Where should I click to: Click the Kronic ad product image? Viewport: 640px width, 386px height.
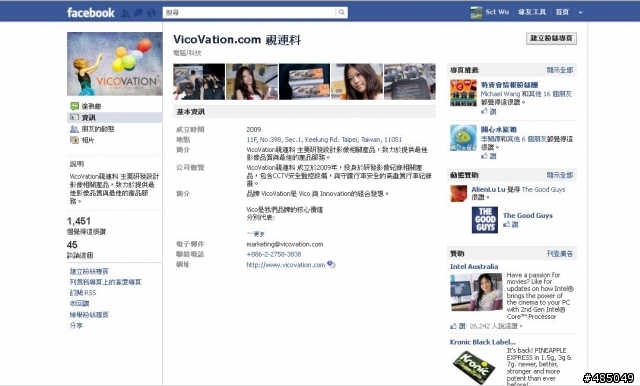[x=474, y=367]
